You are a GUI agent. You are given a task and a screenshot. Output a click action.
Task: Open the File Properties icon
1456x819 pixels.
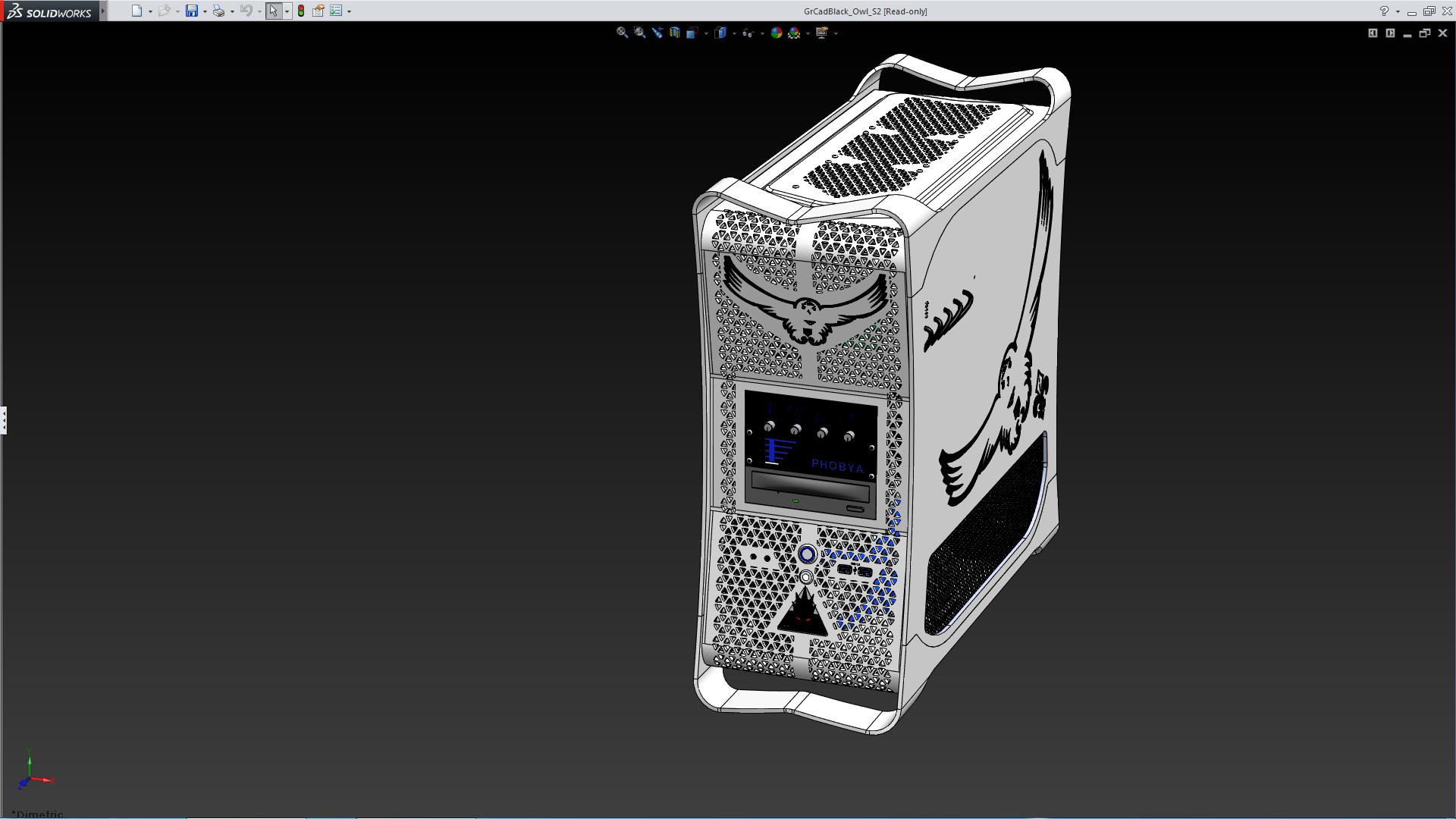coord(318,11)
